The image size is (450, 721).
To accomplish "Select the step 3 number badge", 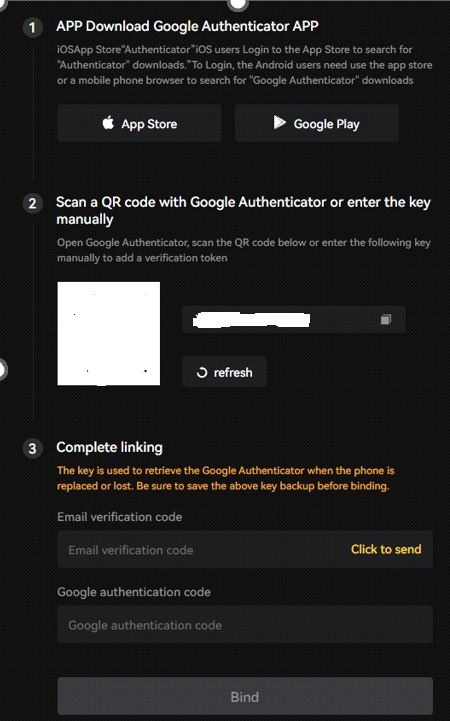I will tap(32, 448).
